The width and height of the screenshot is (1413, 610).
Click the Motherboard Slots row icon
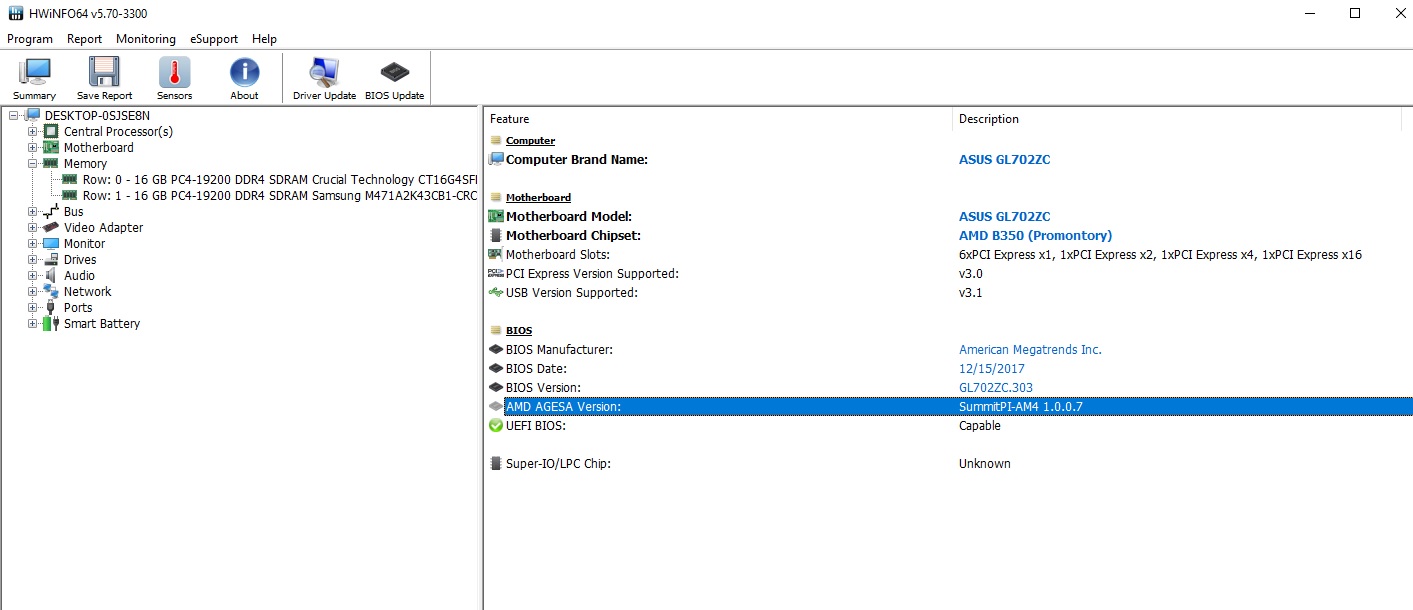click(496, 255)
